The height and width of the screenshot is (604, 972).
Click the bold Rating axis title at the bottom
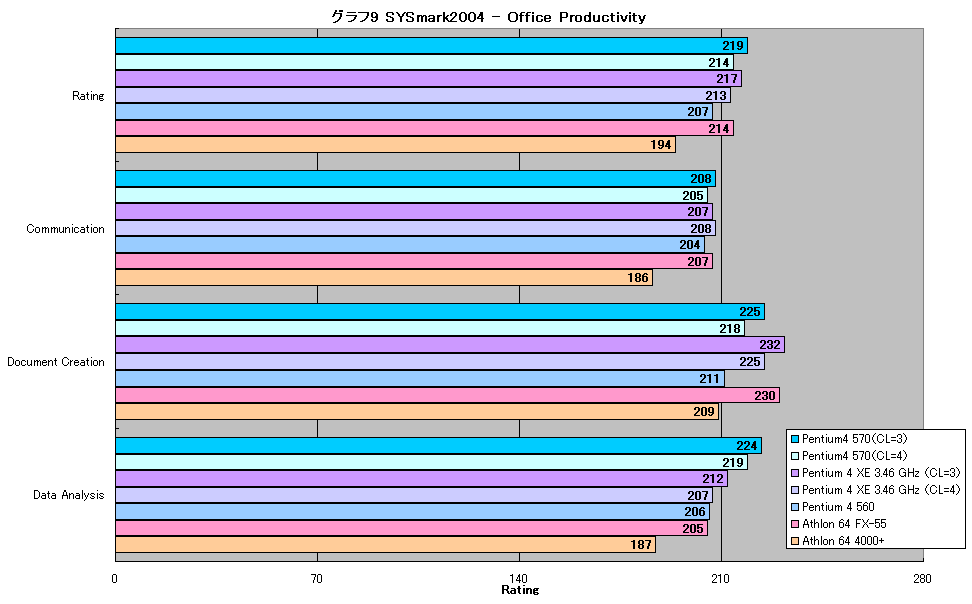click(x=520, y=590)
